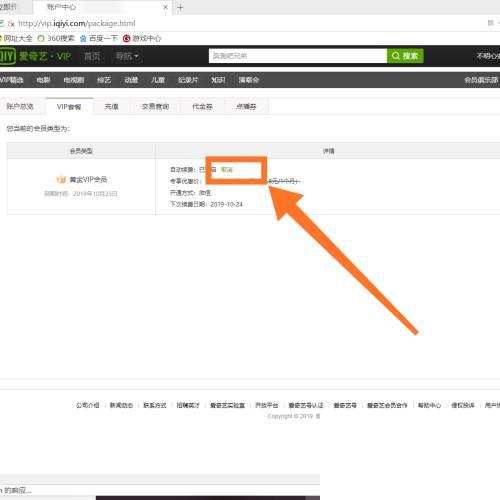The height and width of the screenshot is (500, 500).
Task: Close the 账户中心 browser tab
Action: [165, 7]
